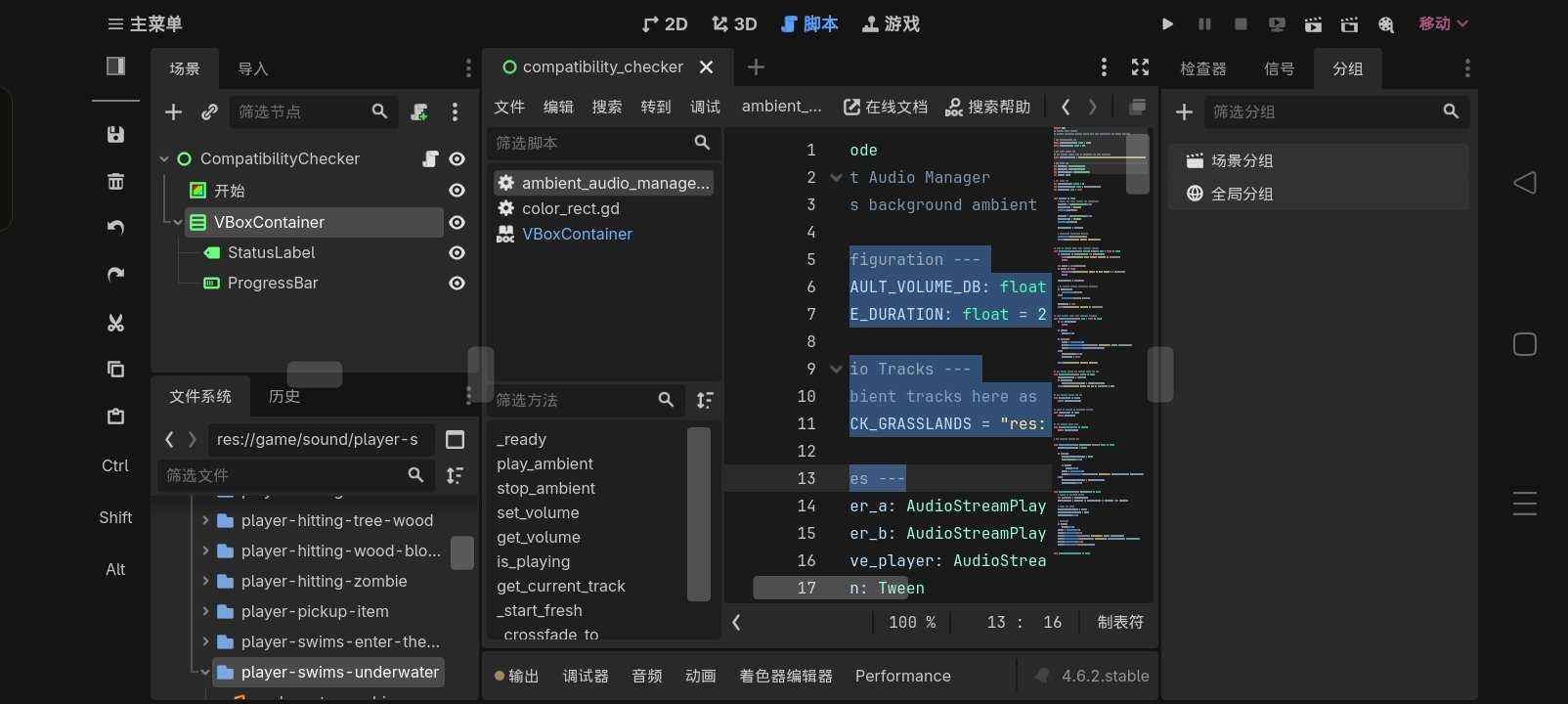Toggle distraction-free fullscreen mode icon
This screenshot has width=1568, height=704.
(x=1140, y=66)
